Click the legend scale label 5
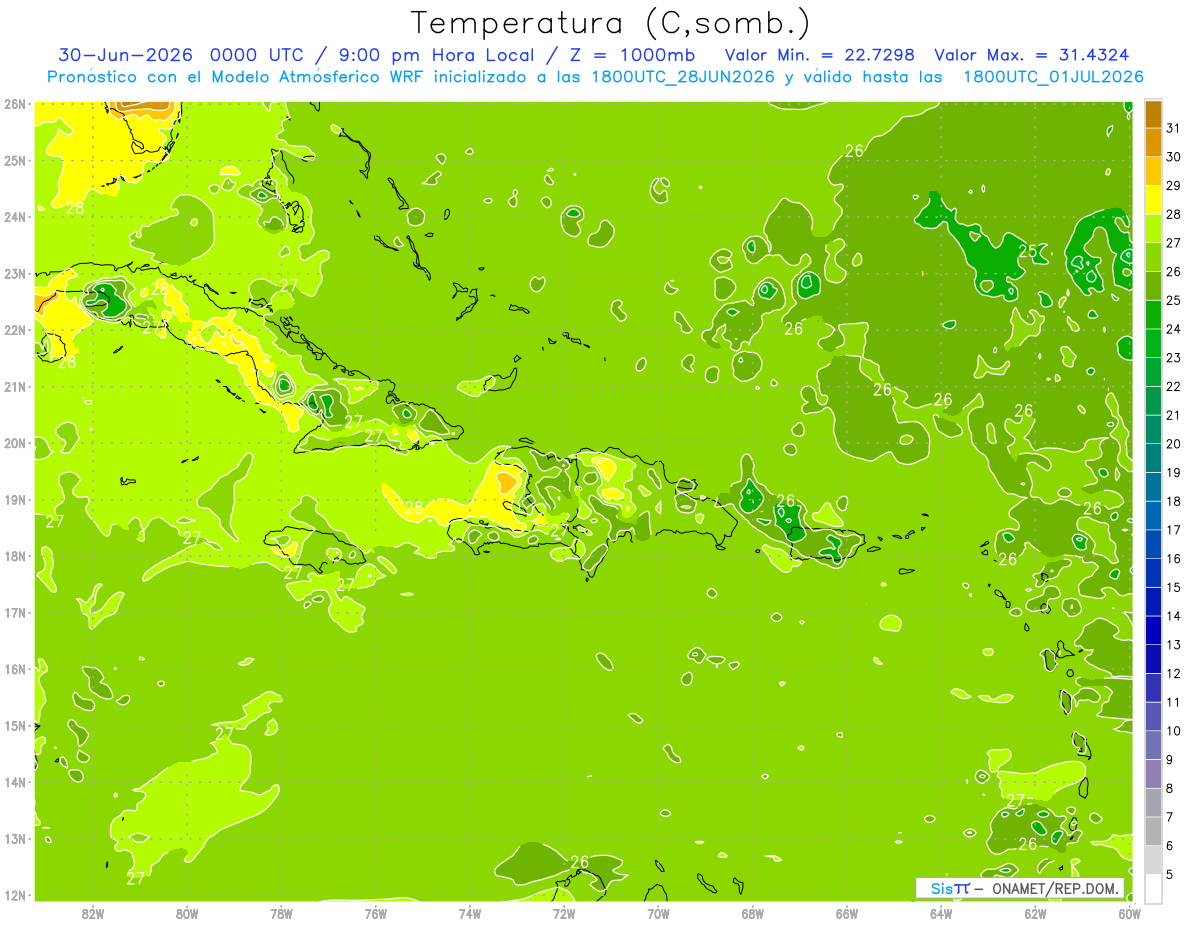Screen dimensions: 1200x927 click(1170, 875)
